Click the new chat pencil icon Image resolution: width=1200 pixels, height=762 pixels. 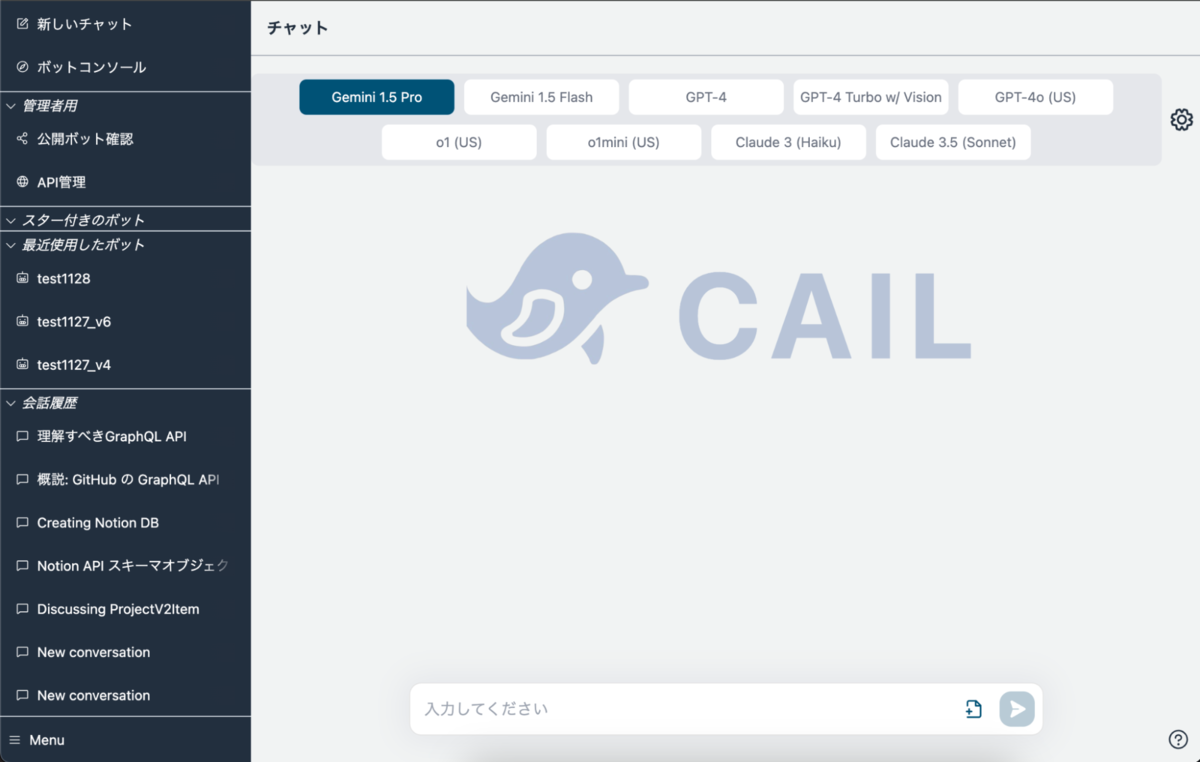tap(23, 23)
